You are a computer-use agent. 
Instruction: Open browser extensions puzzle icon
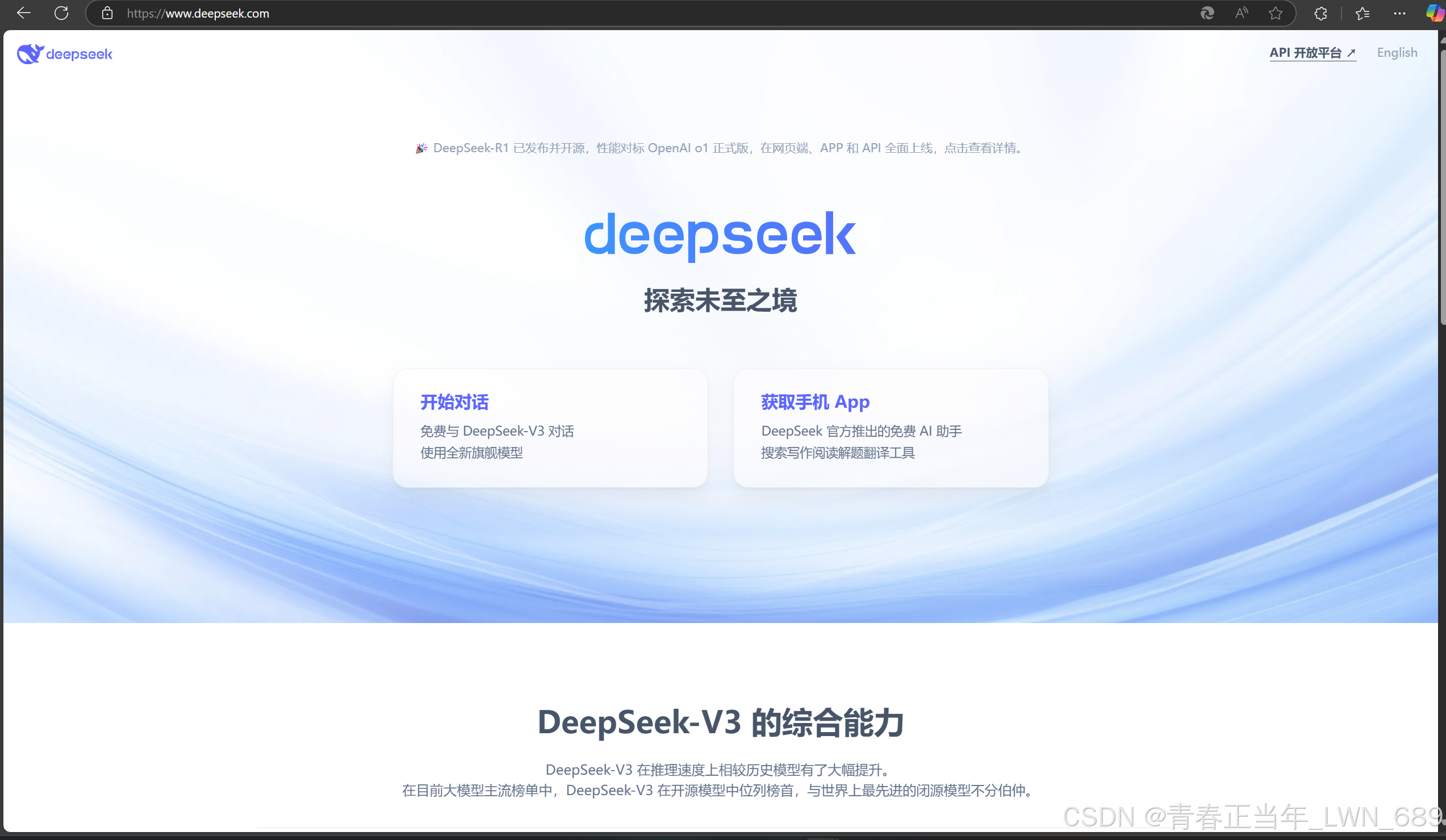(1320, 13)
